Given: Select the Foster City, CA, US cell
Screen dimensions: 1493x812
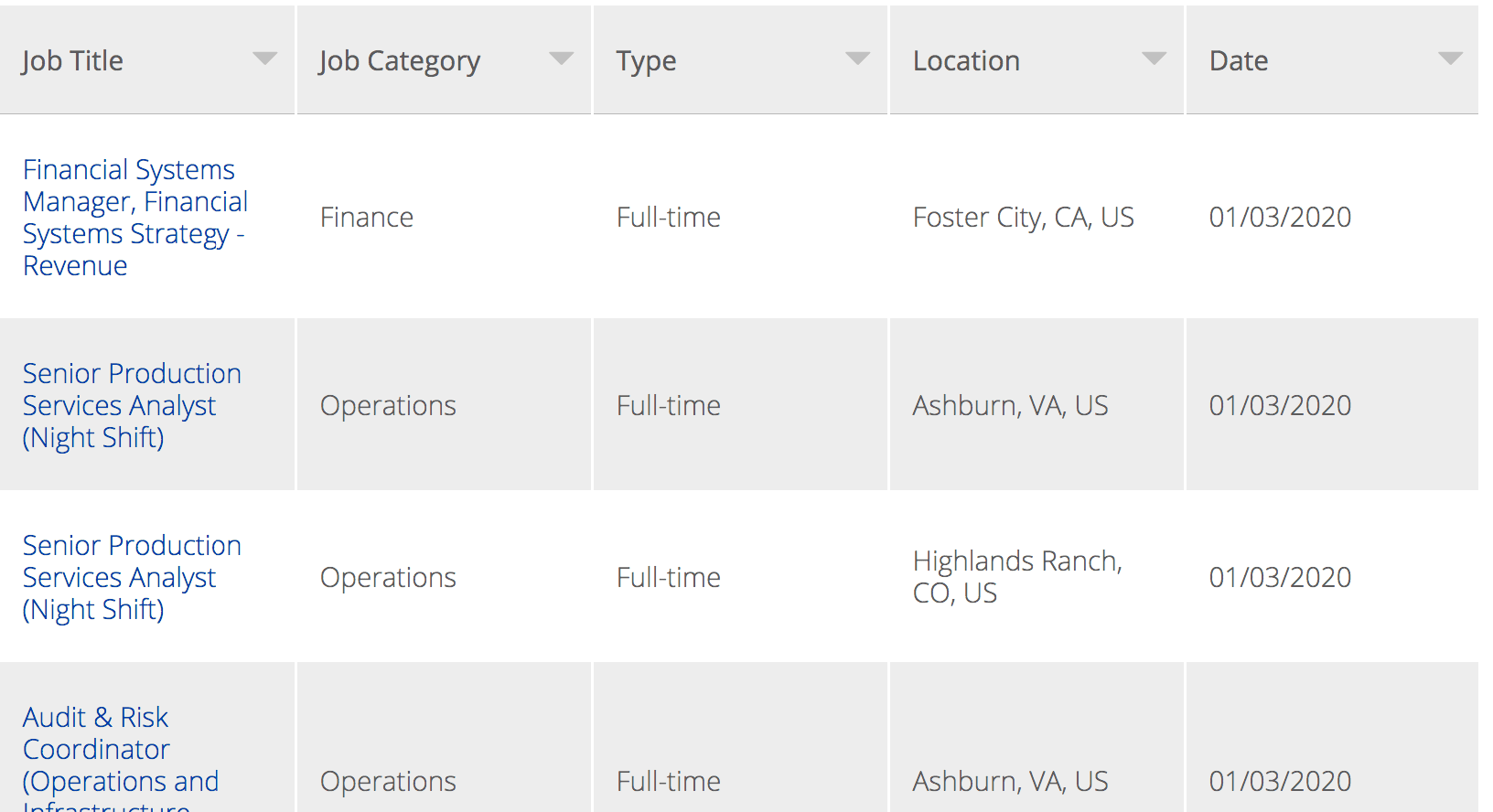Looking at the screenshot, I should 1023,218.
